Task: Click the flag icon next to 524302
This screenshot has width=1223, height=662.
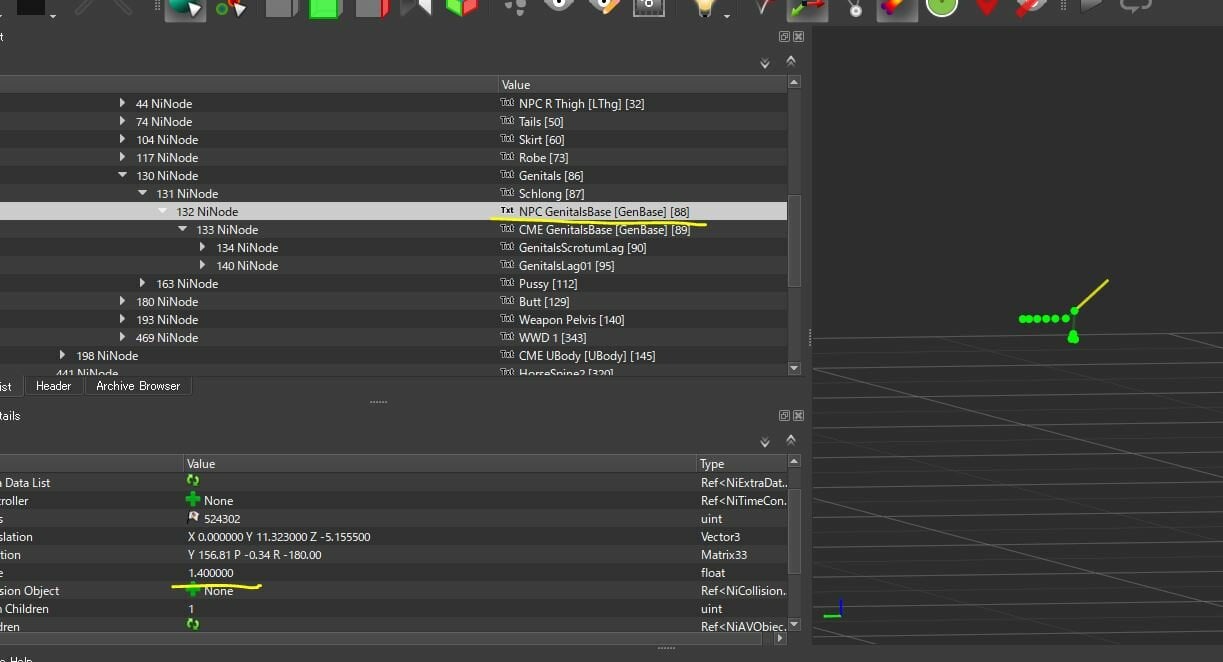Action: pyautogui.click(x=193, y=518)
